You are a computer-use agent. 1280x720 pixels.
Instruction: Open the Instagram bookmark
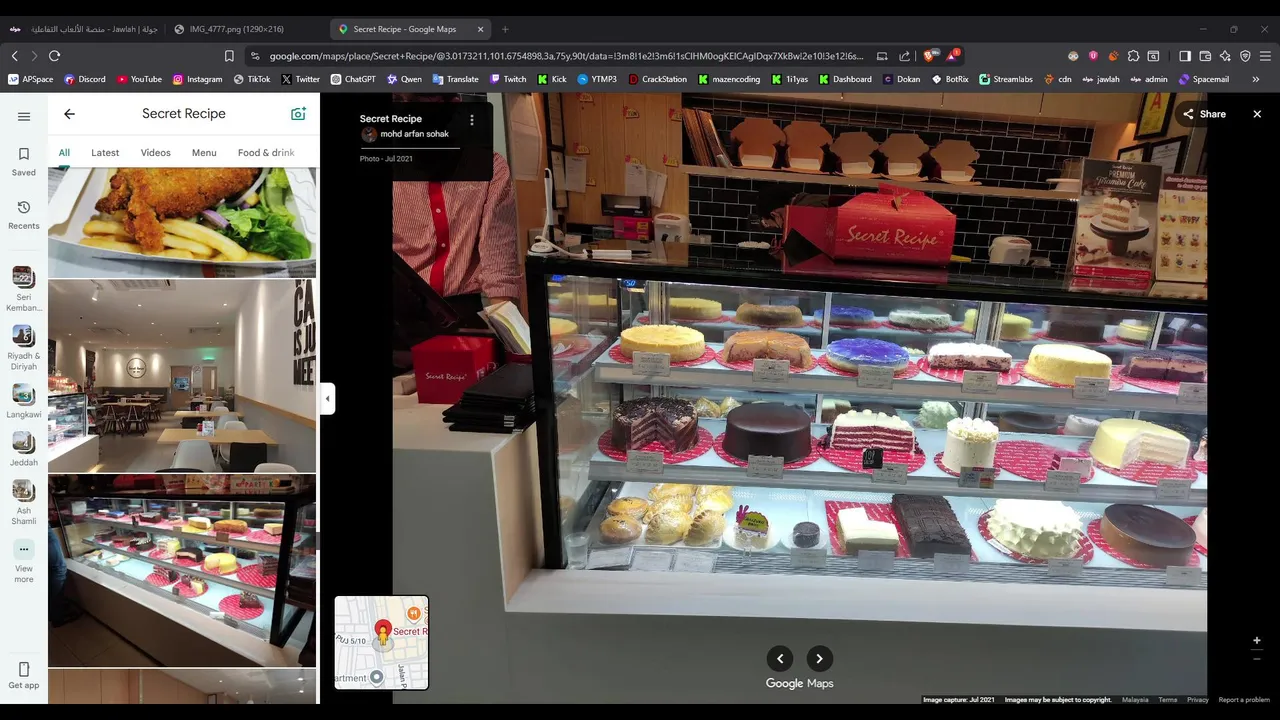(x=197, y=79)
